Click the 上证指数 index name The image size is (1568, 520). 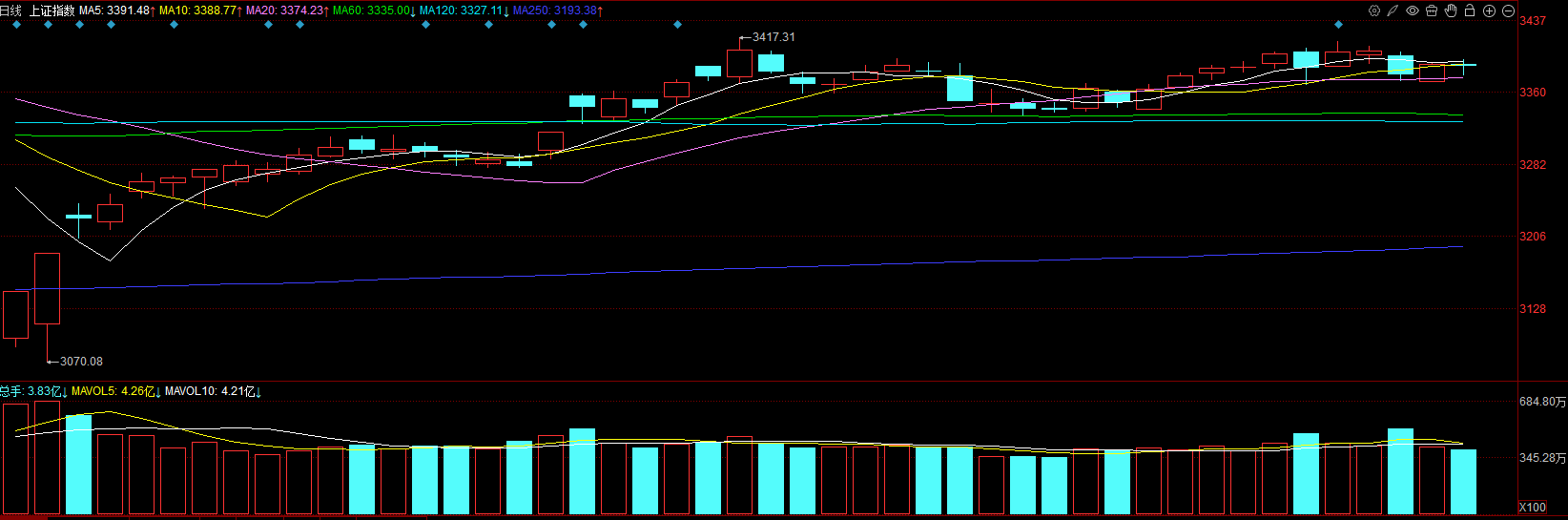pos(52,10)
